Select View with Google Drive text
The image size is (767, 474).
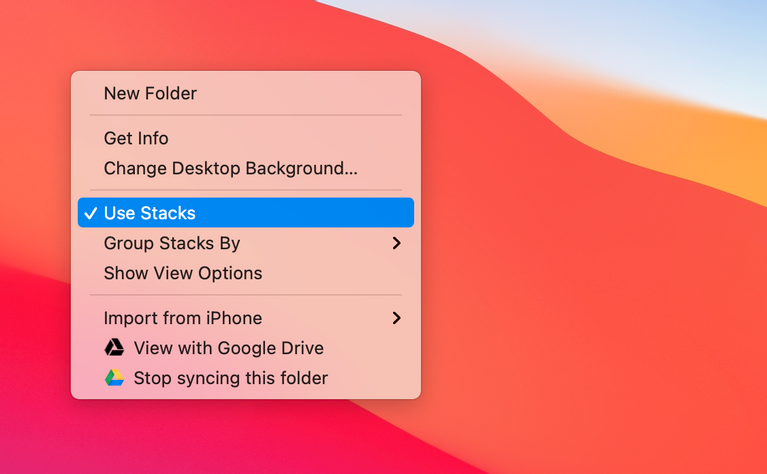(x=228, y=348)
